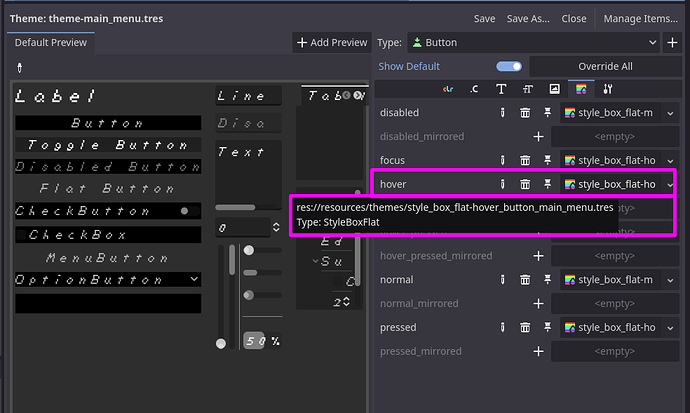
Task: Pin the disabled stylebox as main style
Action: (547, 113)
